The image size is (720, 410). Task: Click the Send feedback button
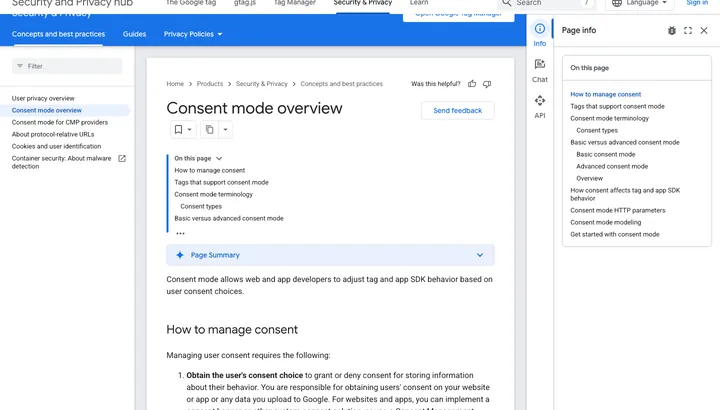point(457,111)
